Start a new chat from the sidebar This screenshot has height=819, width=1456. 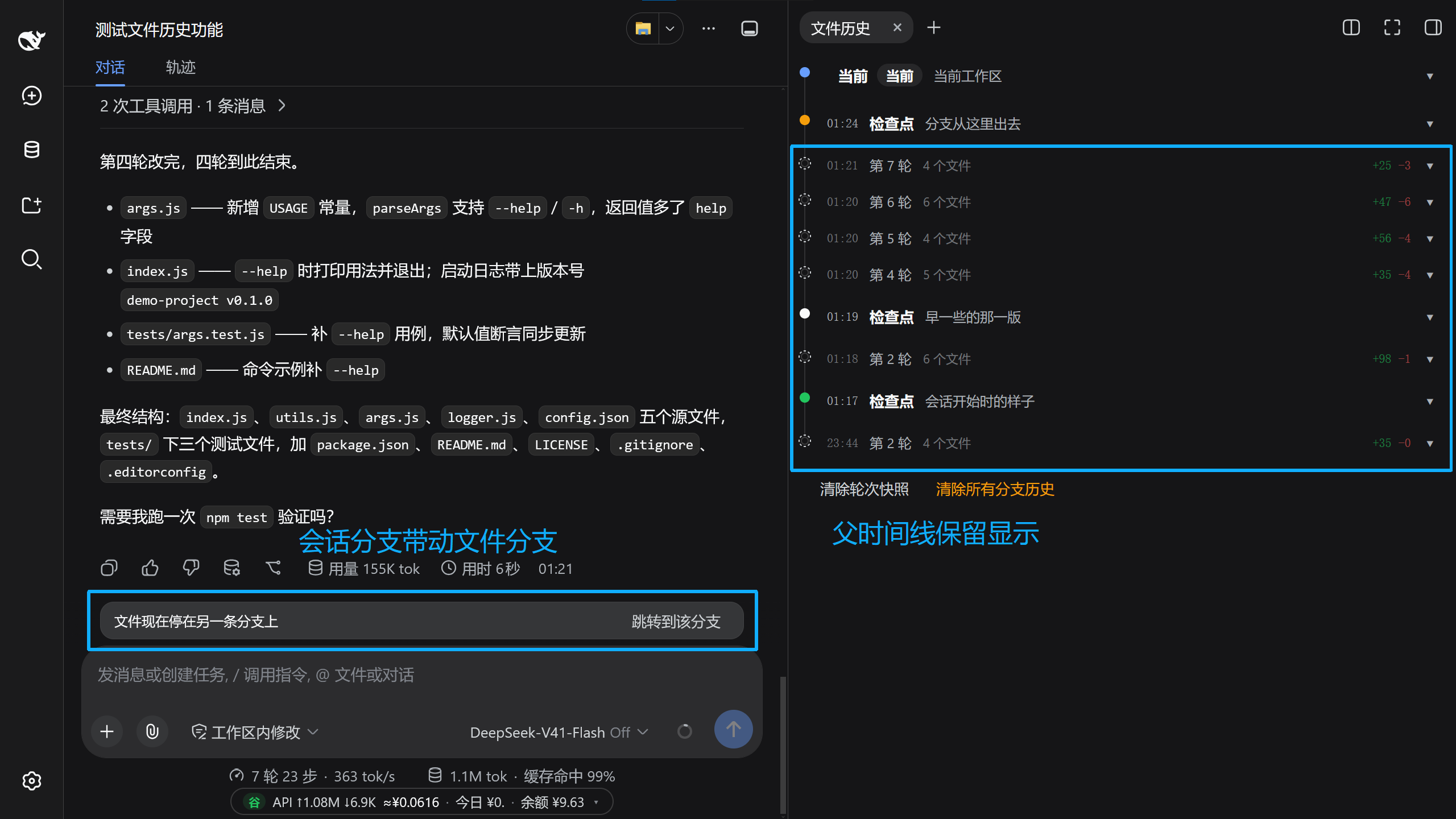pos(31,96)
